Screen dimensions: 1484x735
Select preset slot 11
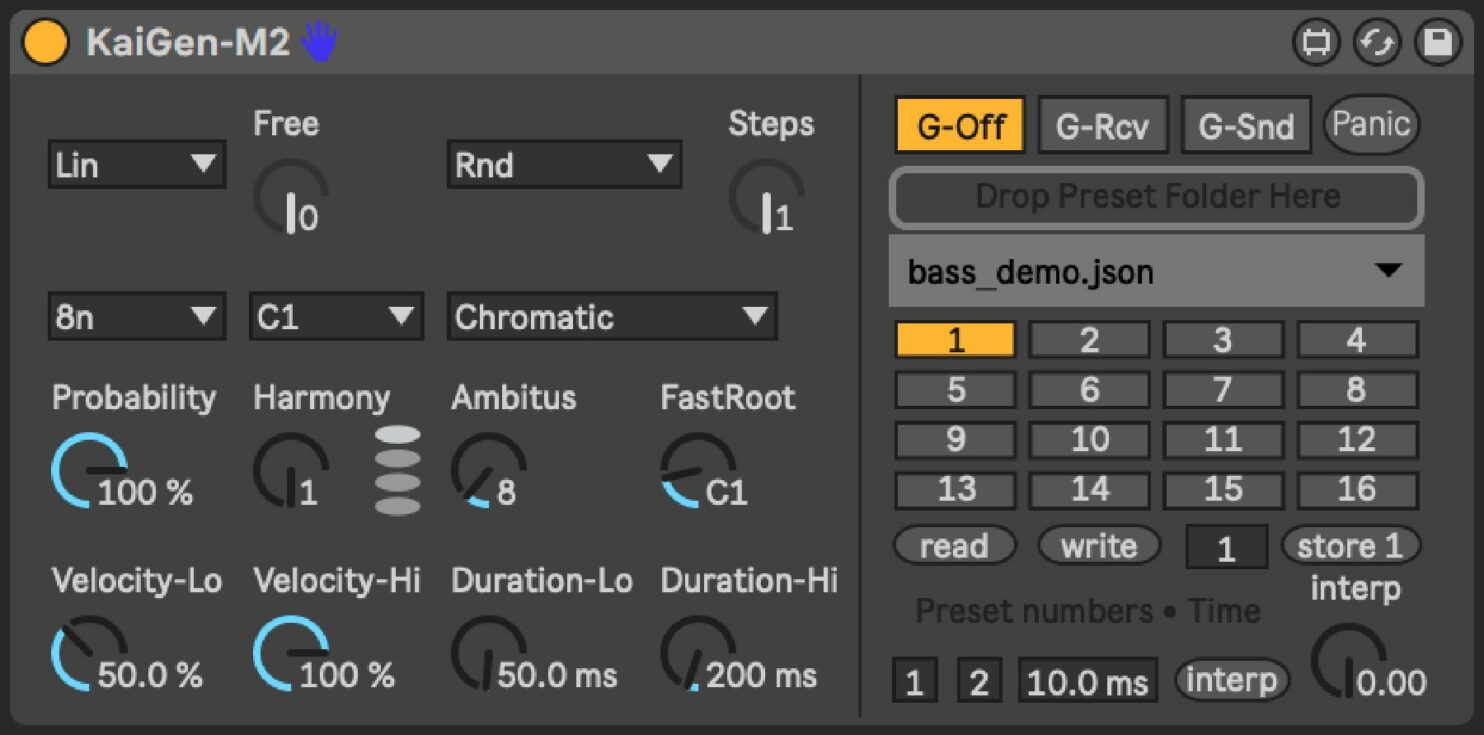tap(1223, 440)
